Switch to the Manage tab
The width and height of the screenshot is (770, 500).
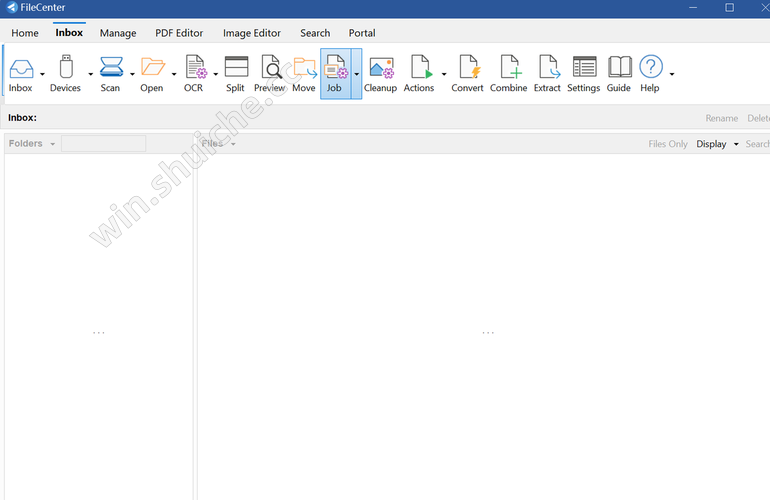pos(118,33)
